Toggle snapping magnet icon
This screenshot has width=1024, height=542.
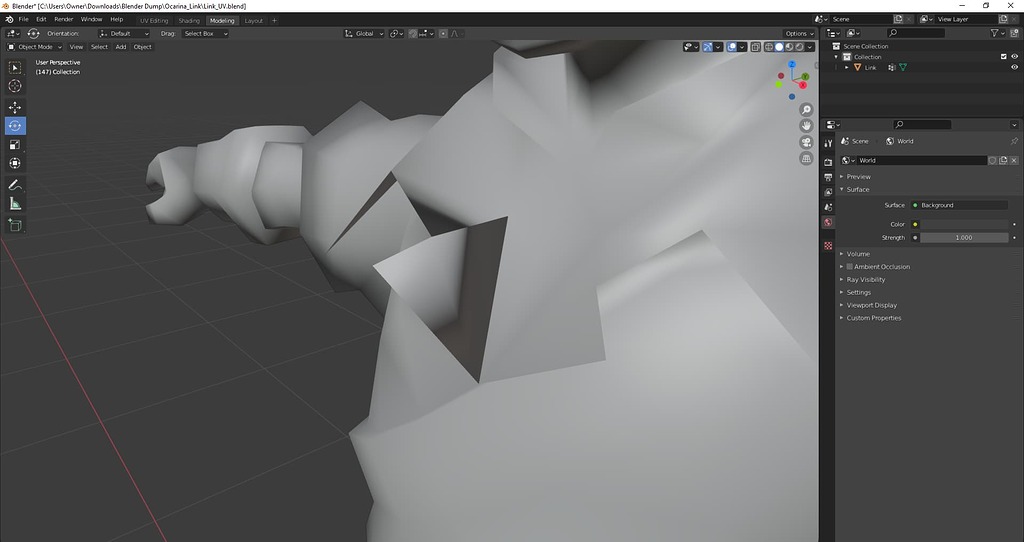tap(413, 33)
